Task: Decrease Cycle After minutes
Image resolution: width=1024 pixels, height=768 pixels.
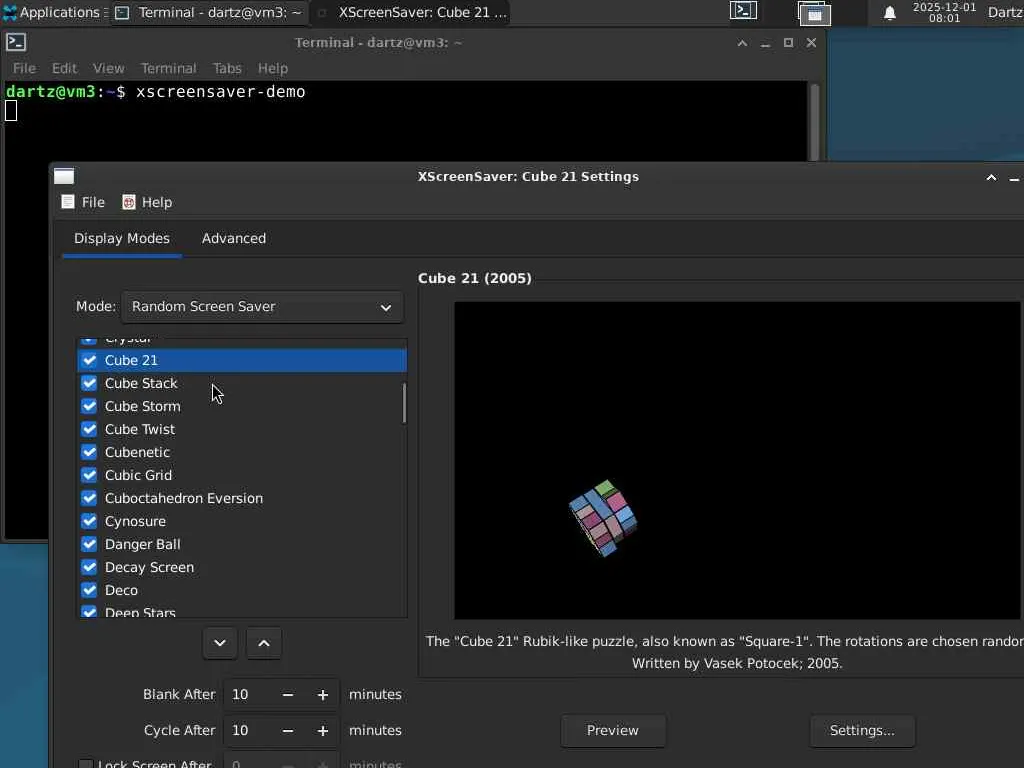Action: click(288, 731)
